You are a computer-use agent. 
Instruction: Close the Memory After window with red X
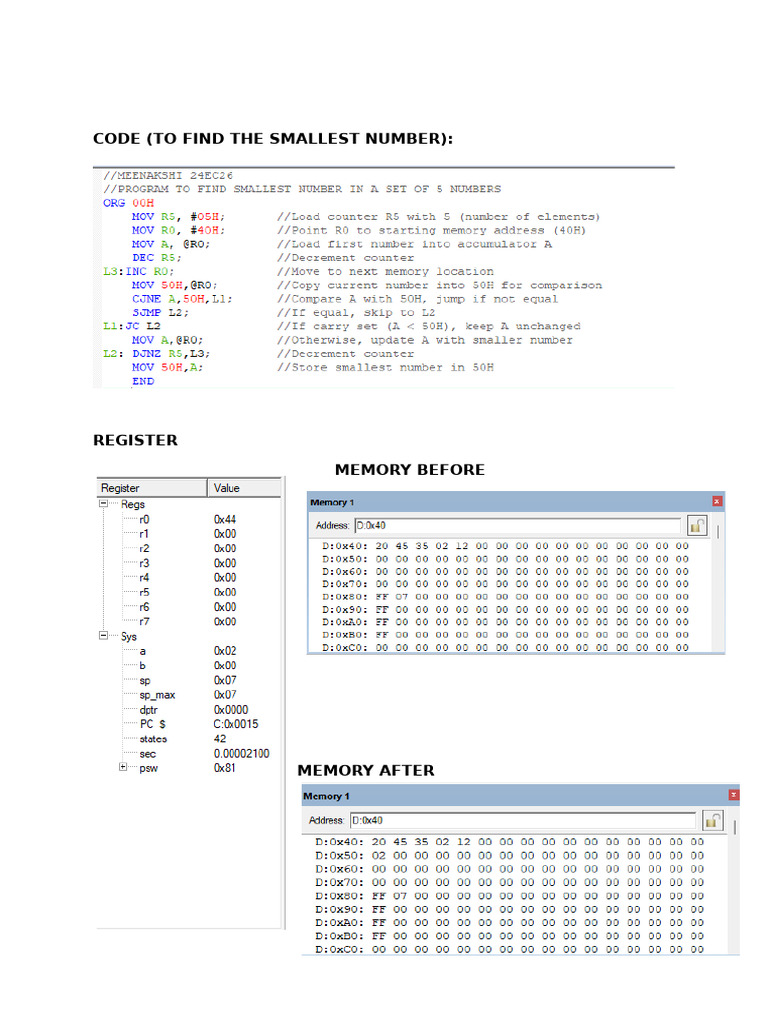click(x=733, y=795)
